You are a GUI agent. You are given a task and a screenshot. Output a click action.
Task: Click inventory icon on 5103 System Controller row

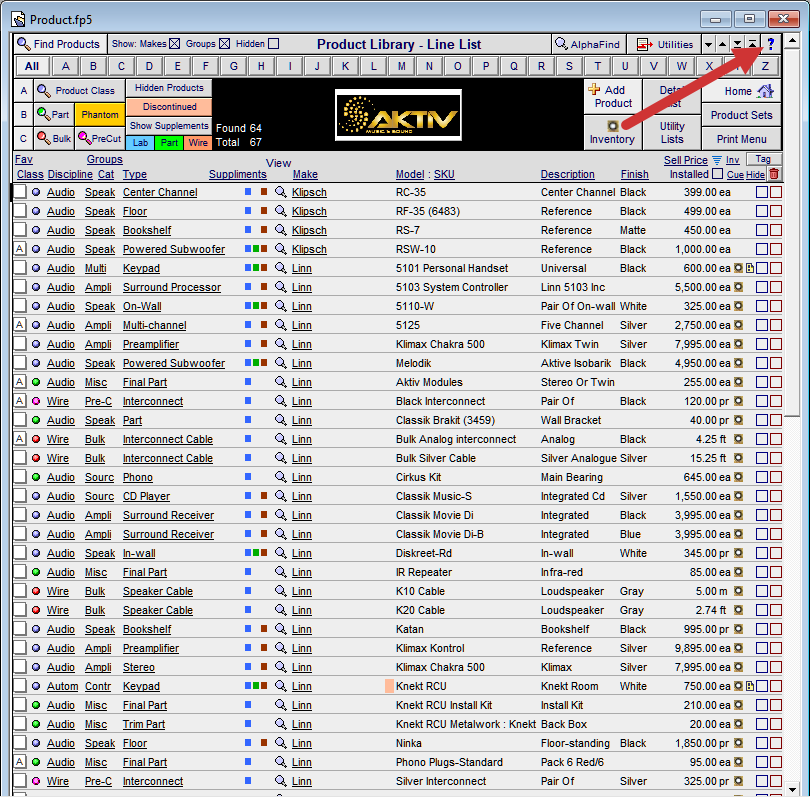[738, 287]
